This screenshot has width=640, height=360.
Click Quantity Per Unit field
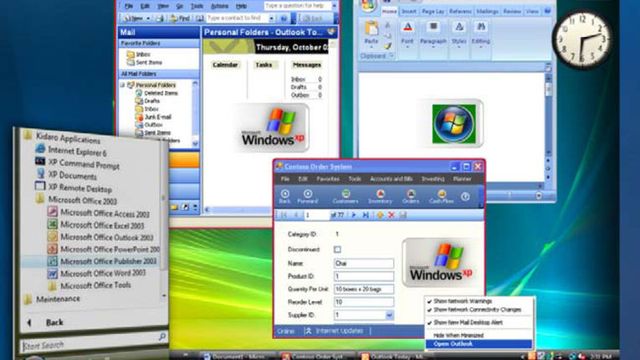point(364,289)
